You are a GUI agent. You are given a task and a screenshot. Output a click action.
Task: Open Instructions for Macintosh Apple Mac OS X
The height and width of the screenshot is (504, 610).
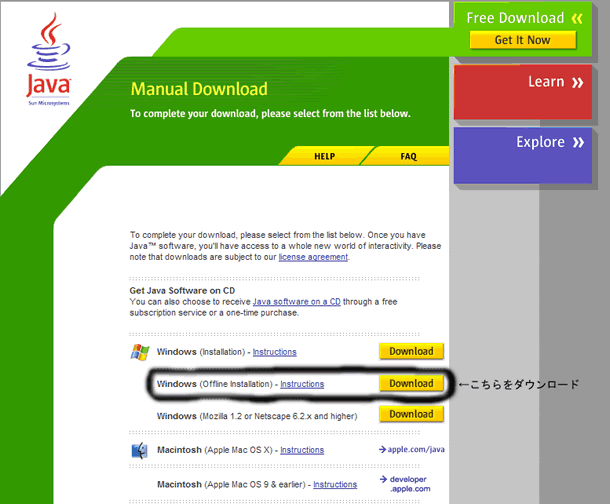(x=302, y=451)
